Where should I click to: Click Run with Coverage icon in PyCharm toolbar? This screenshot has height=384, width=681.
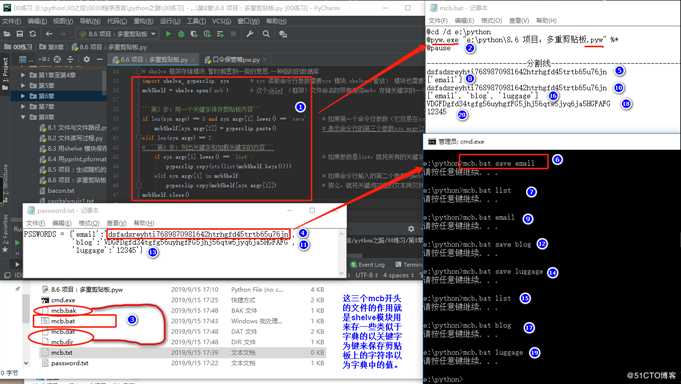coord(194,34)
